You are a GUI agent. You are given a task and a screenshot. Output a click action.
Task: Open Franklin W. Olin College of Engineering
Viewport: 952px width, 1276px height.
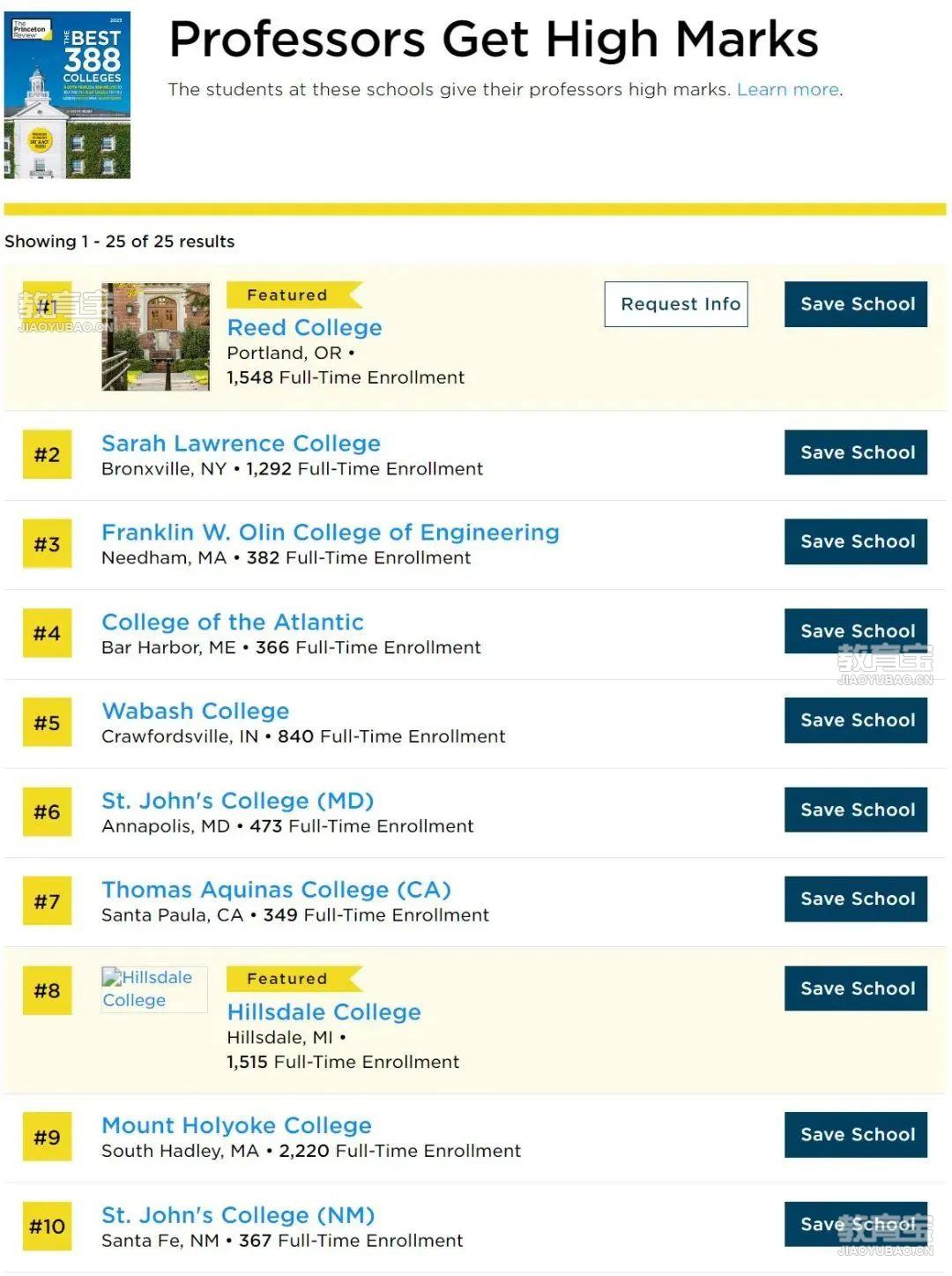pyautogui.click(x=331, y=533)
